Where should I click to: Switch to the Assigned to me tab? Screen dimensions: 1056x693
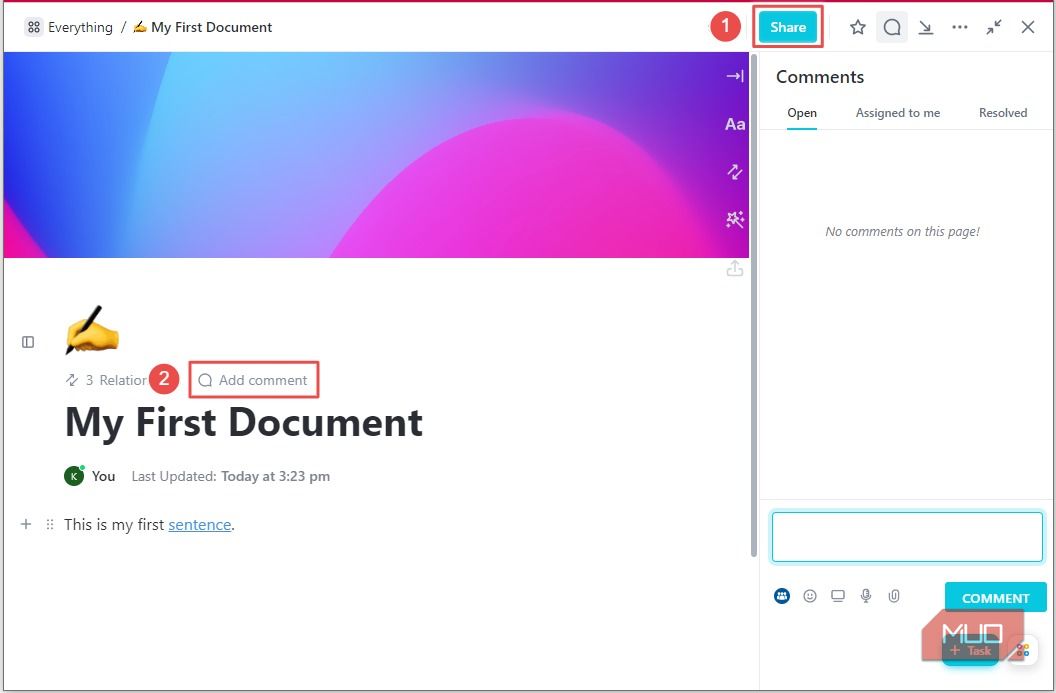pos(897,113)
